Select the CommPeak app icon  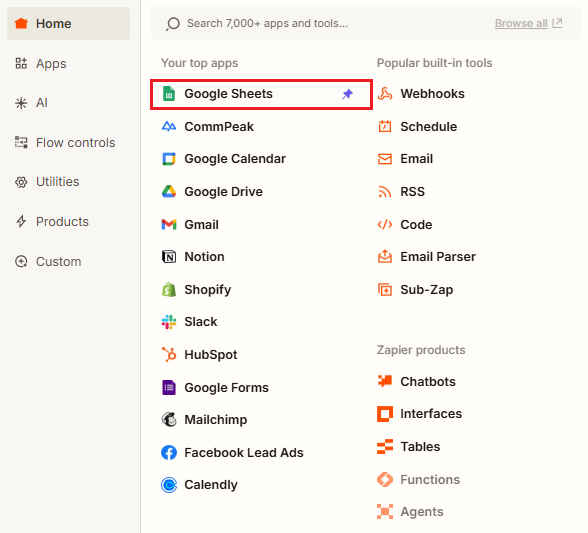point(169,126)
